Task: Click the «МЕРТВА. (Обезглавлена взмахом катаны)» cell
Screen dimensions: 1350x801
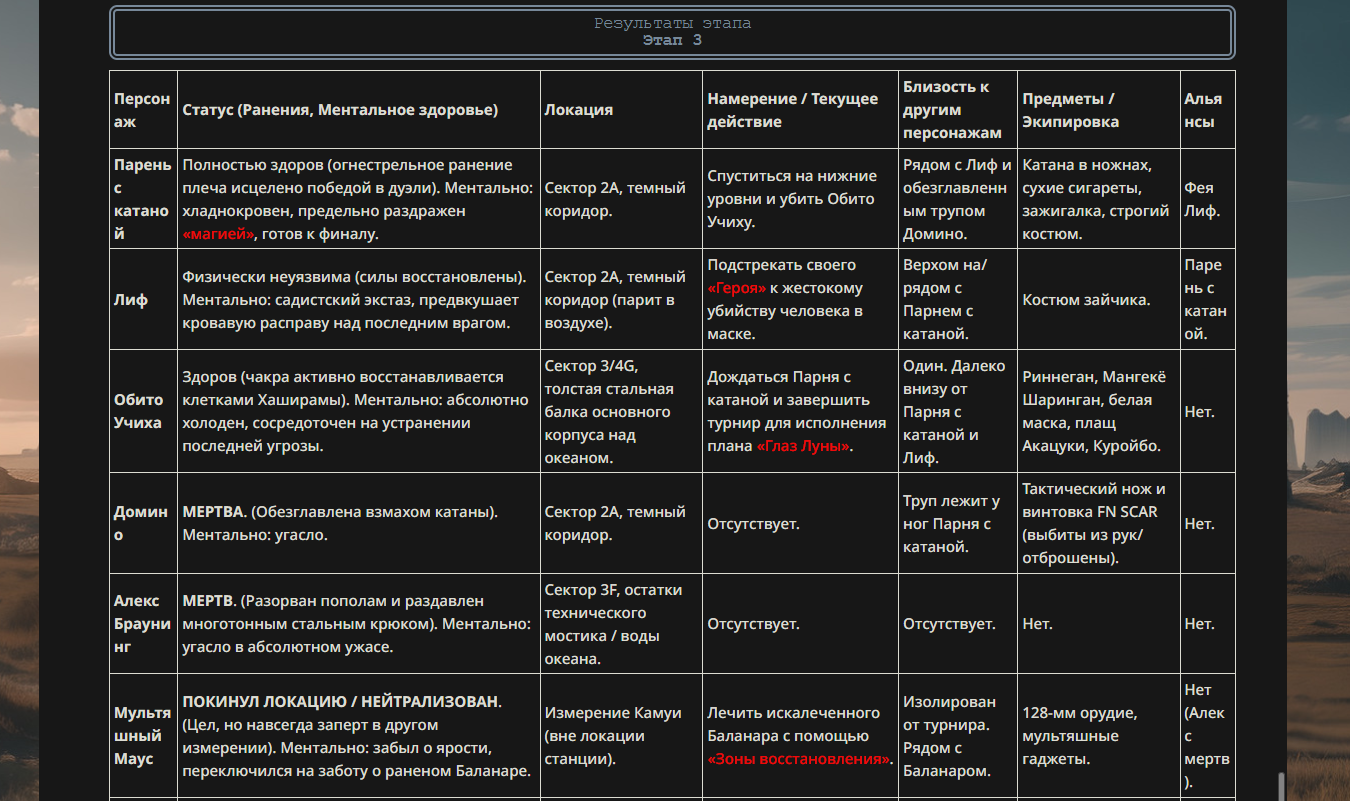Action: [x=359, y=524]
